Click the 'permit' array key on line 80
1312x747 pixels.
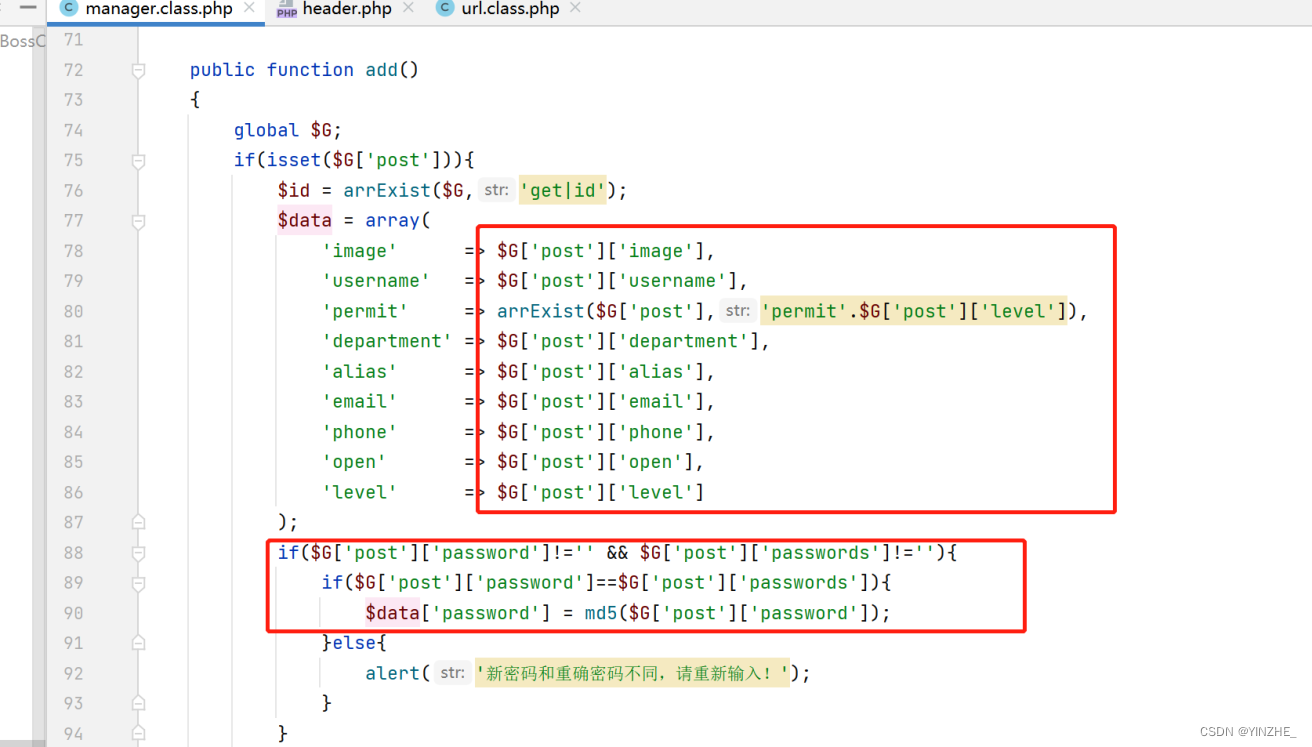tap(365, 311)
